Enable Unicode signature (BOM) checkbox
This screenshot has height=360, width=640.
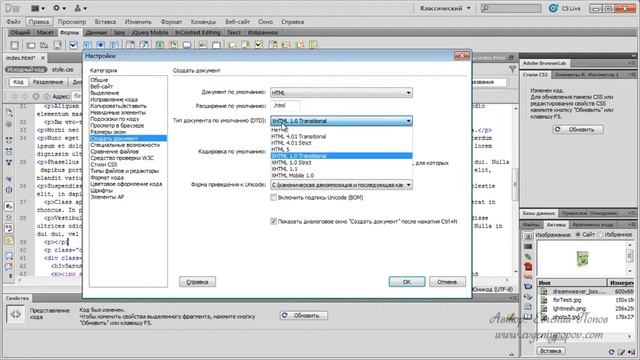[273, 198]
